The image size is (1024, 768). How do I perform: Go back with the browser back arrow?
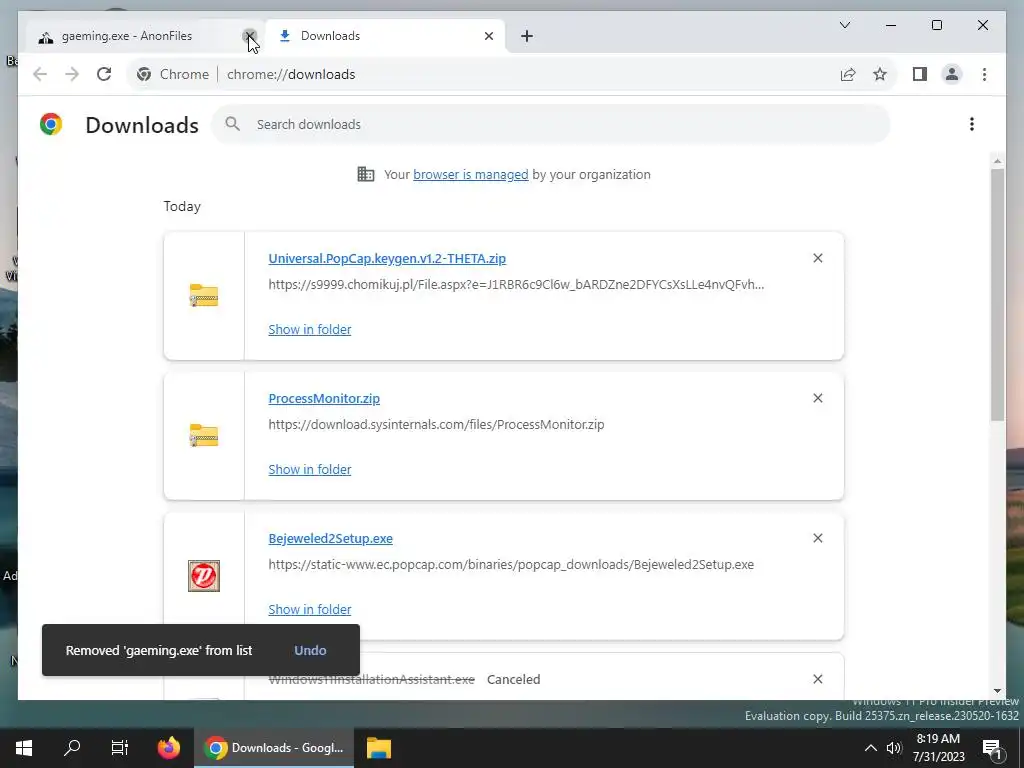tap(40, 74)
